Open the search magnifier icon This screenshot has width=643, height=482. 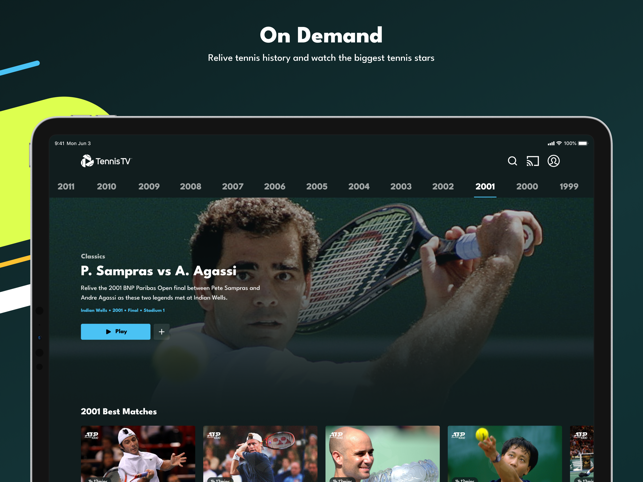[512, 161]
